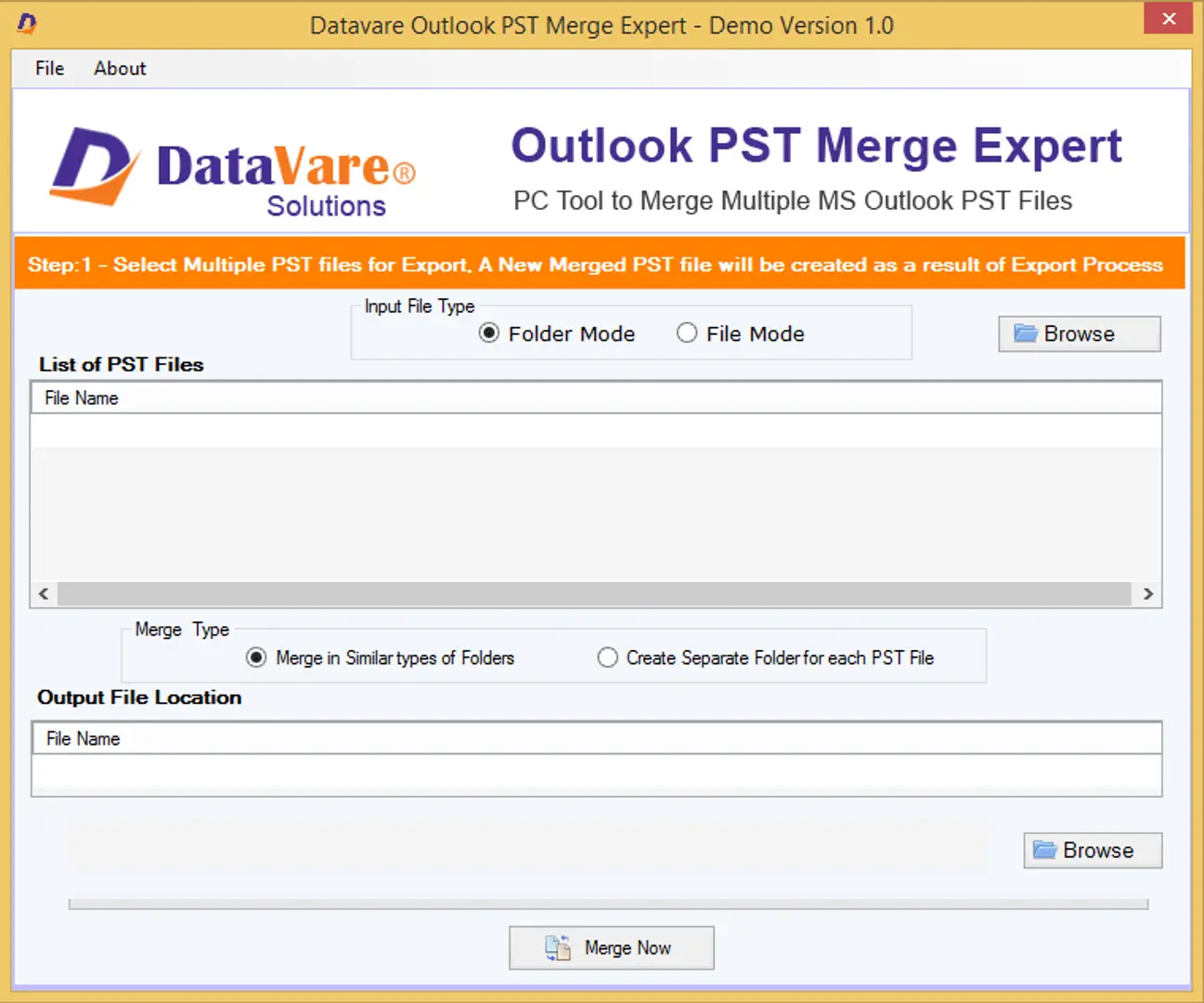Open the File menu

(x=49, y=68)
